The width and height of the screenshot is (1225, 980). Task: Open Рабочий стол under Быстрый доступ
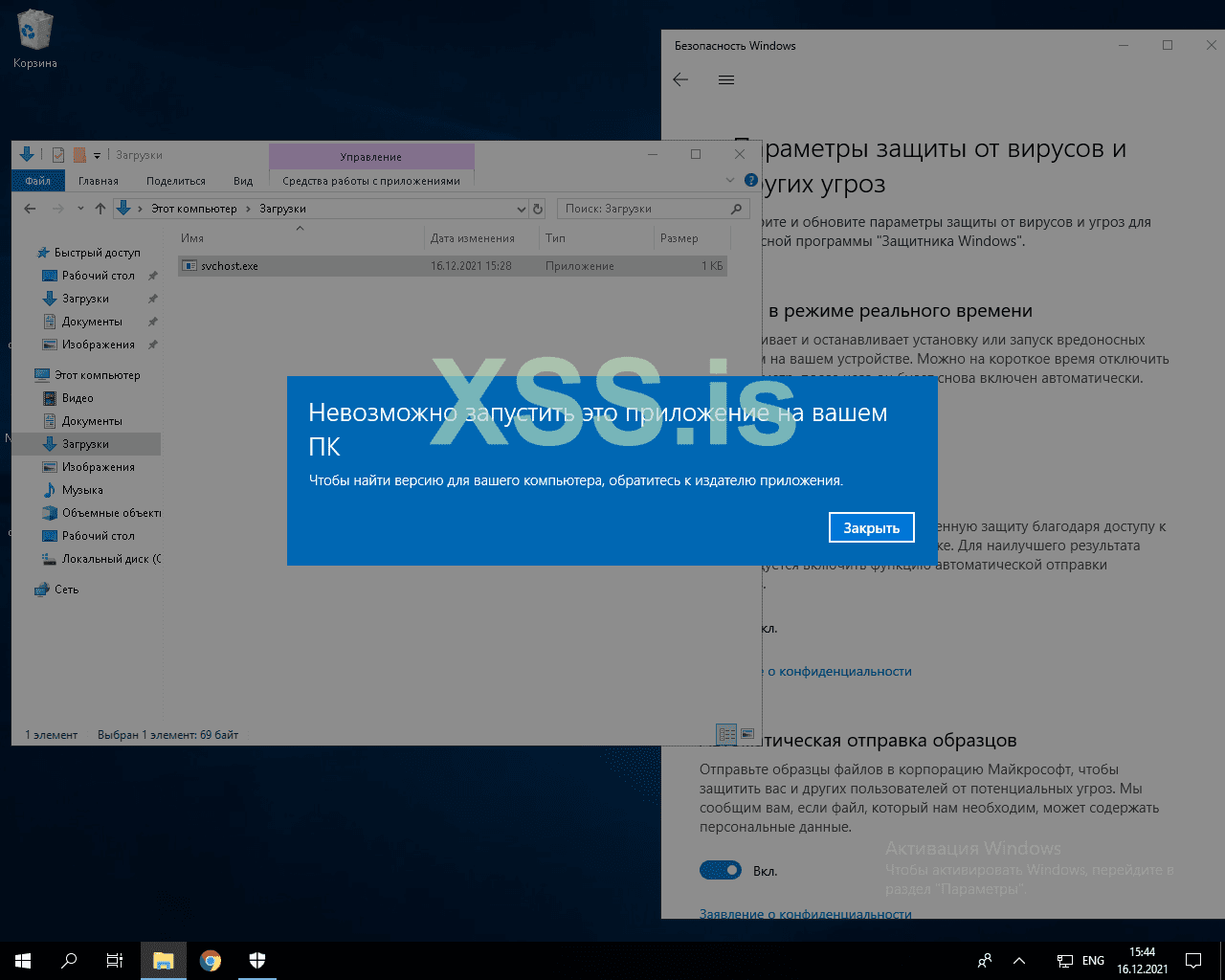(89, 276)
